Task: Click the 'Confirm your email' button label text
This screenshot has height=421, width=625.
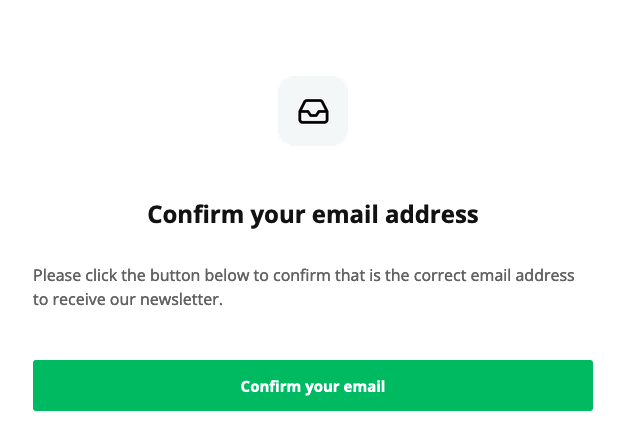Action: coord(313,386)
